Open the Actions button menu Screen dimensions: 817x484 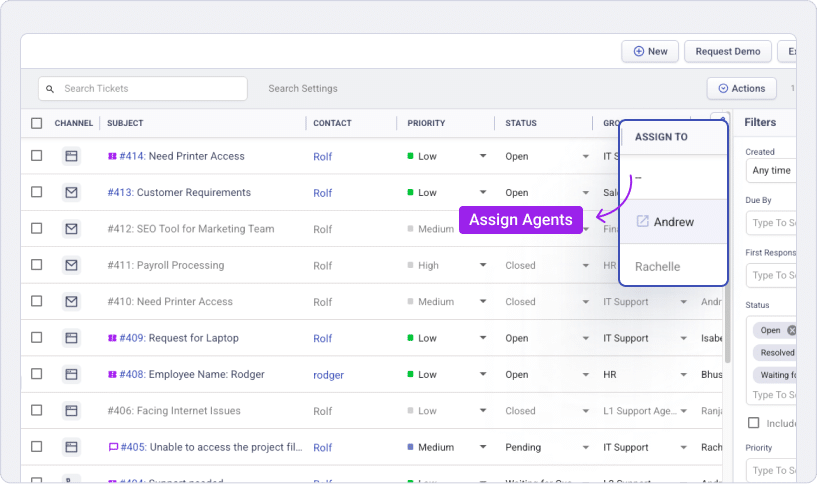[x=741, y=89]
